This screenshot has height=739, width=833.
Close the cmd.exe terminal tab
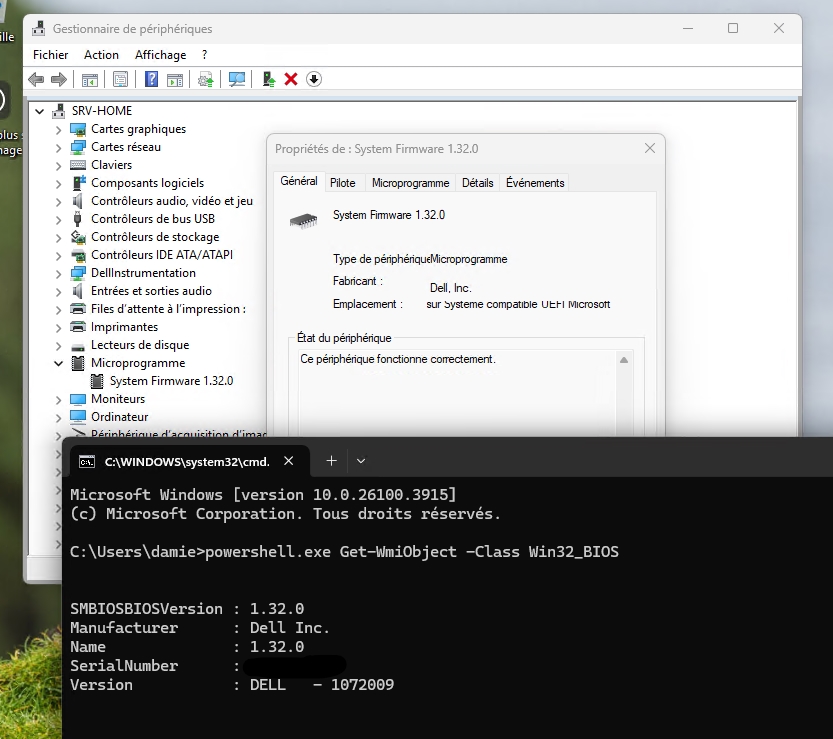[x=289, y=461]
